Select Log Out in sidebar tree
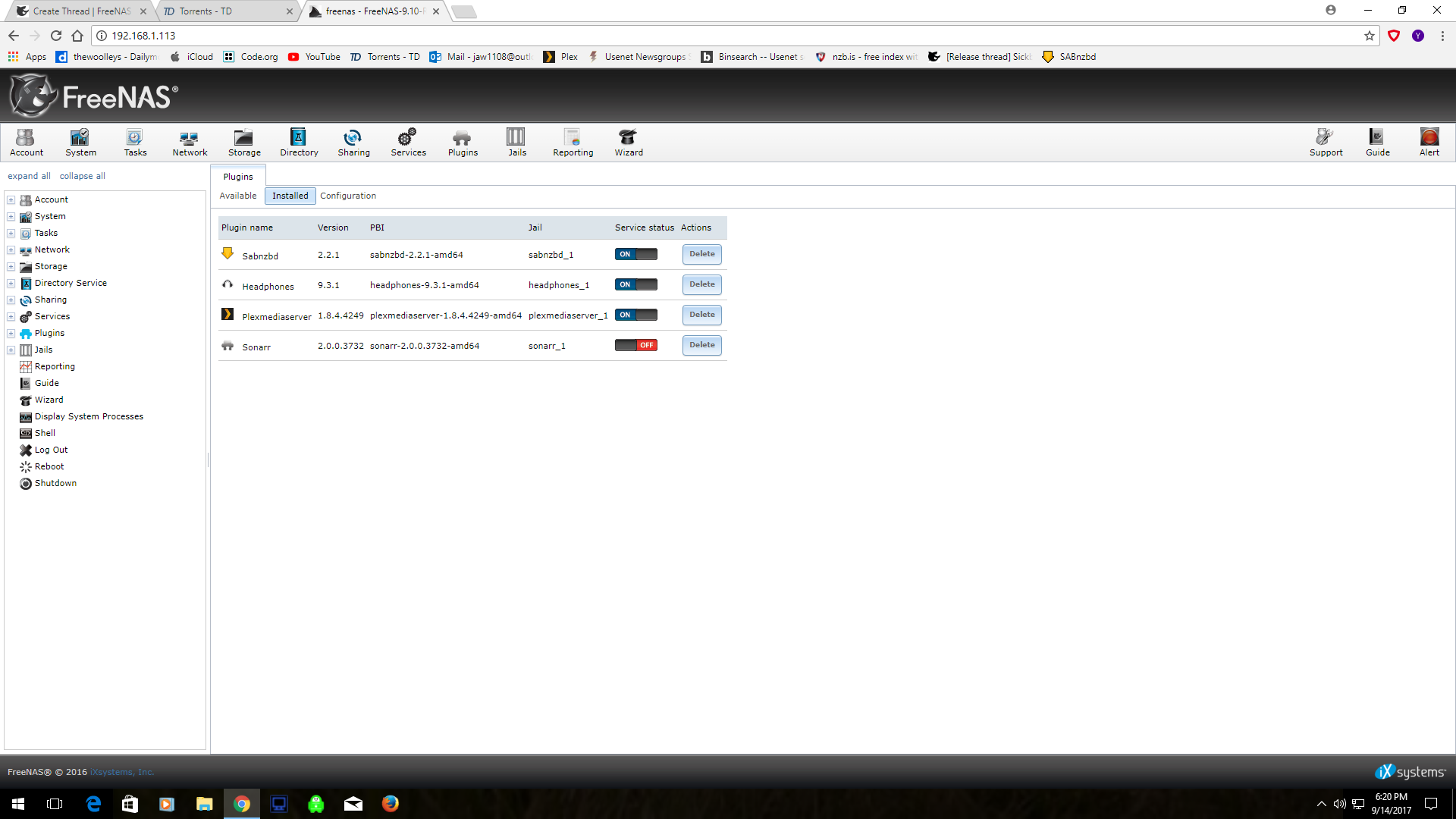This screenshot has height=819, width=1456. click(51, 450)
